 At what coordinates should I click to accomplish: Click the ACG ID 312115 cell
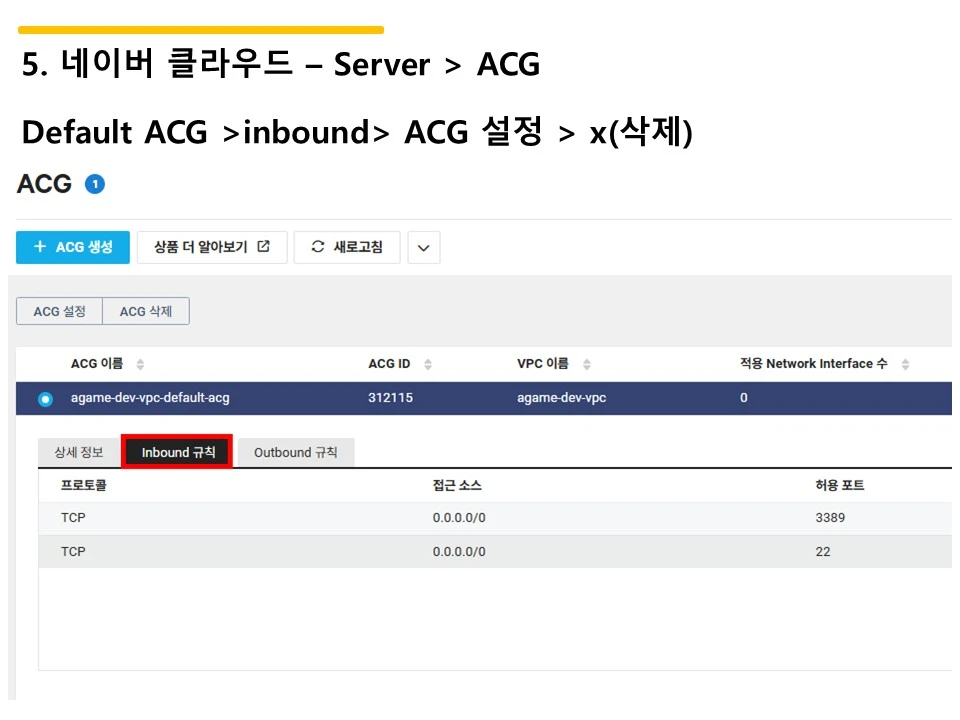393,398
